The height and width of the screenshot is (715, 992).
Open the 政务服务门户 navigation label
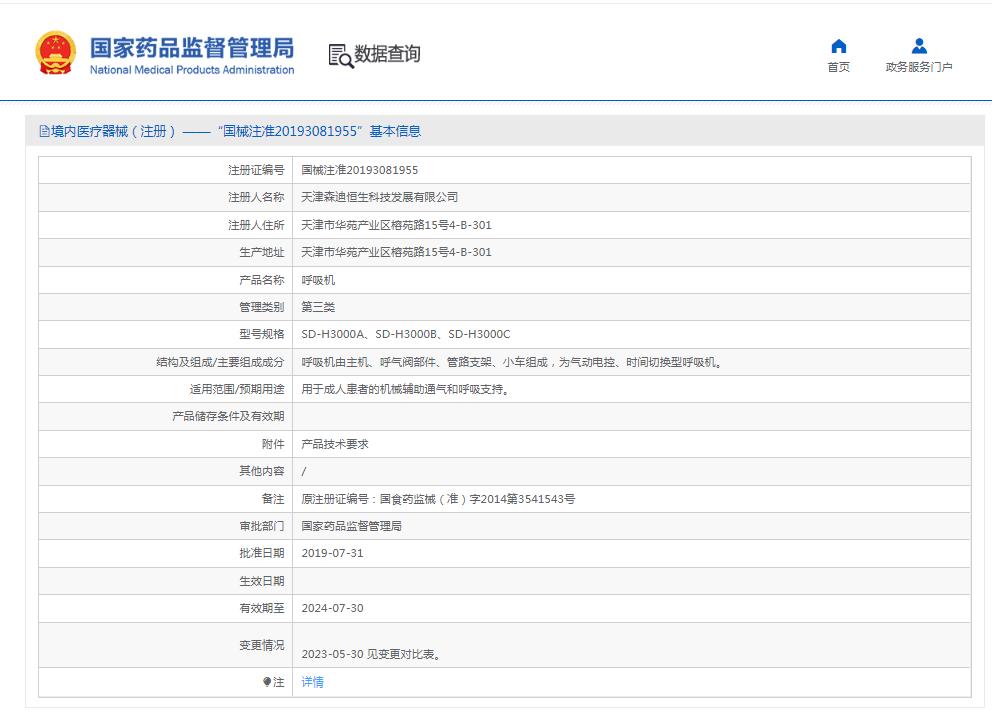pyautogui.click(x=919, y=67)
